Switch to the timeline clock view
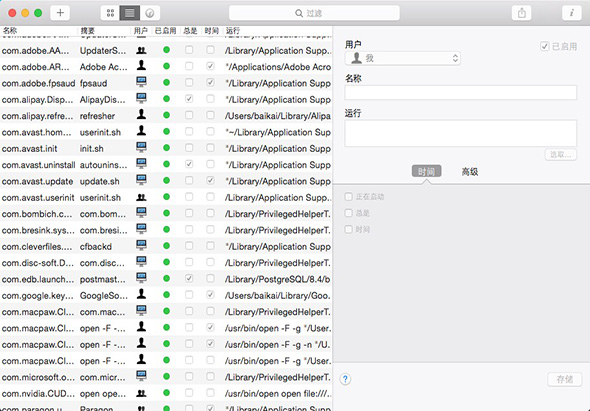The height and width of the screenshot is (411, 590). 150,13
